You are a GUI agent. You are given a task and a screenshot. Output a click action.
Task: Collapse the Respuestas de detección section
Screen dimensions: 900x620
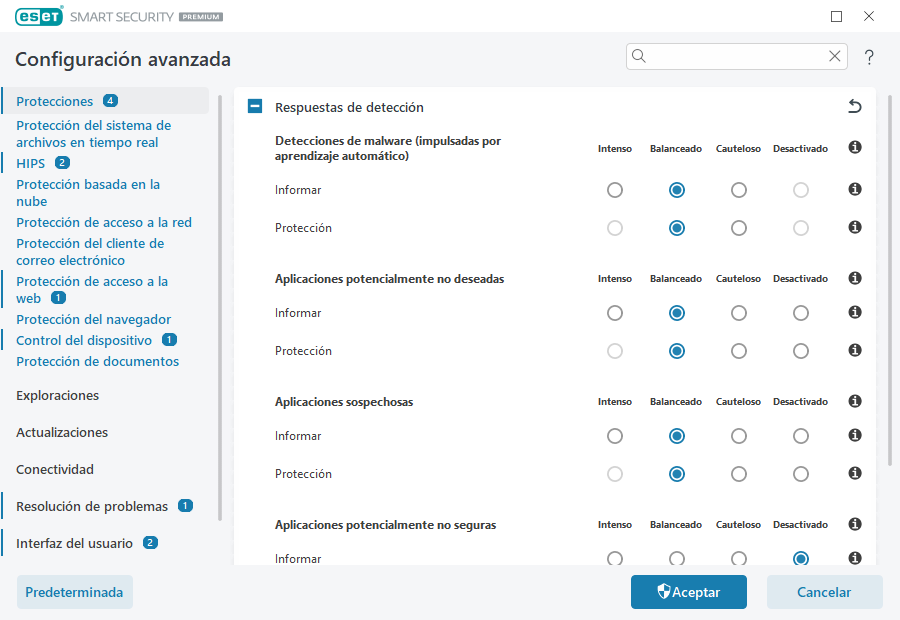(x=254, y=105)
